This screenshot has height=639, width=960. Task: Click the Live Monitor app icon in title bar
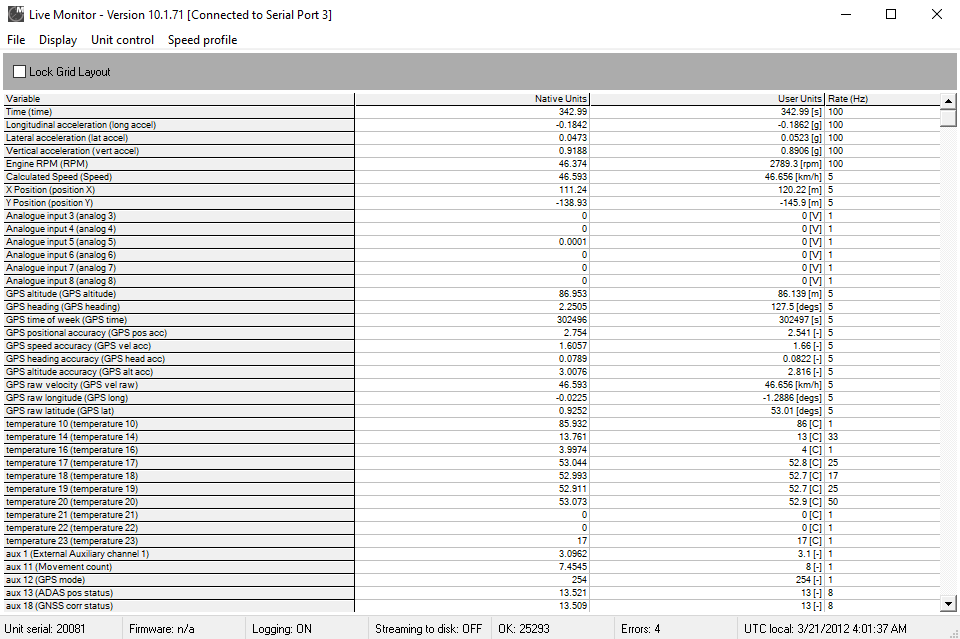pyautogui.click(x=15, y=15)
